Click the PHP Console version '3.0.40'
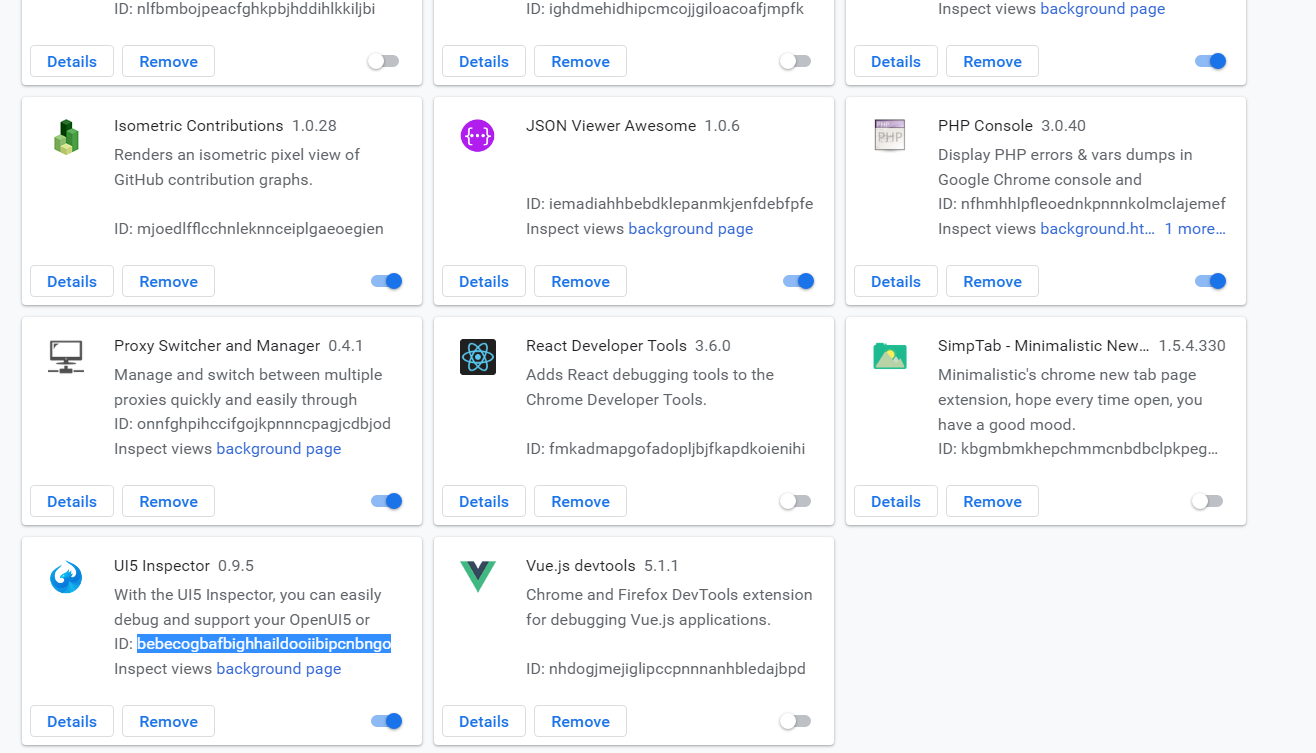Viewport: 1316px width, 753px height. click(x=1063, y=126)
